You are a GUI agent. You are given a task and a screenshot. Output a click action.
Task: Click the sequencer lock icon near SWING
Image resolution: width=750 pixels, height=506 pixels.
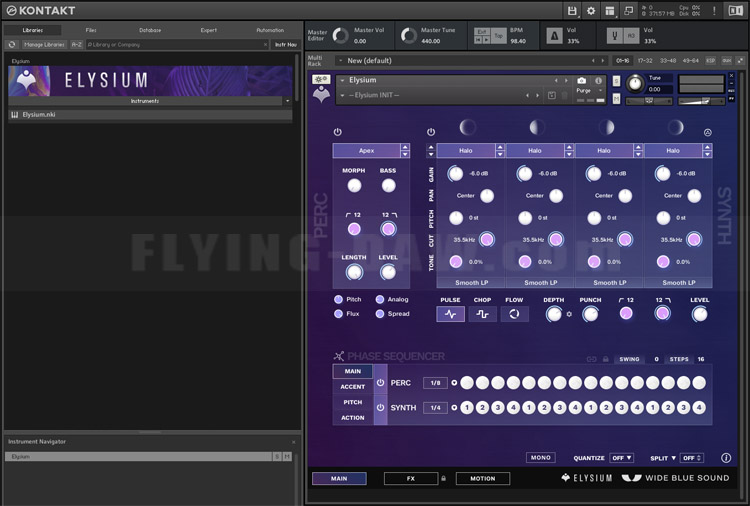click(x=606, y=359)
